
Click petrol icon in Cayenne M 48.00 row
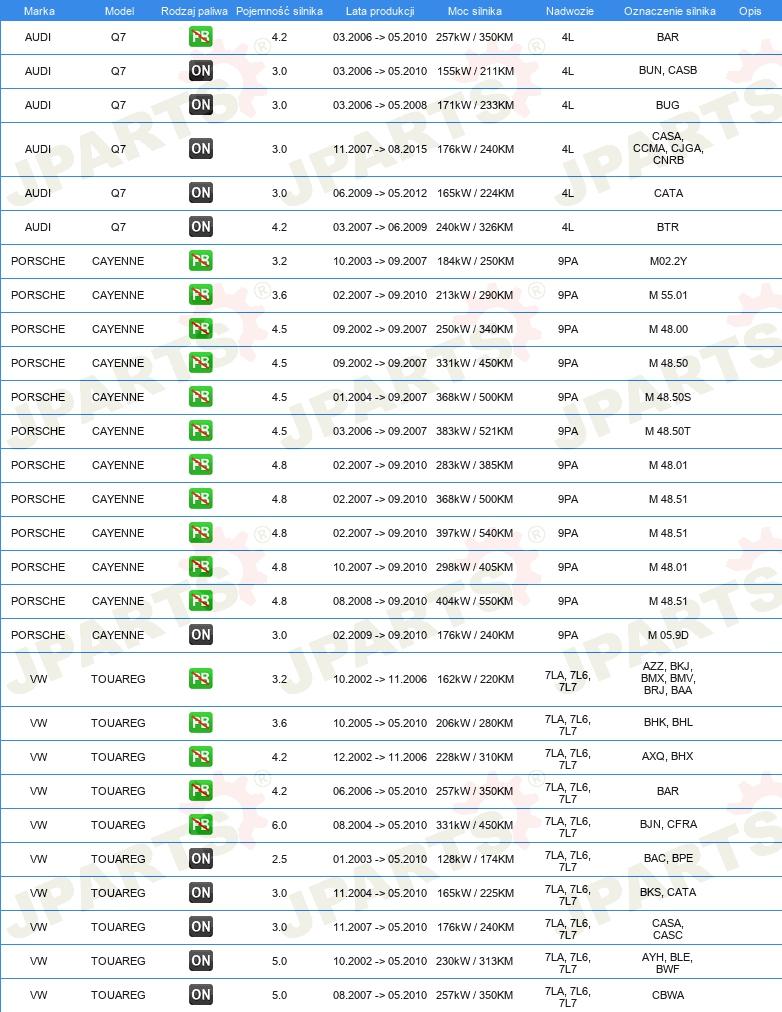click(x=201, y=329)
